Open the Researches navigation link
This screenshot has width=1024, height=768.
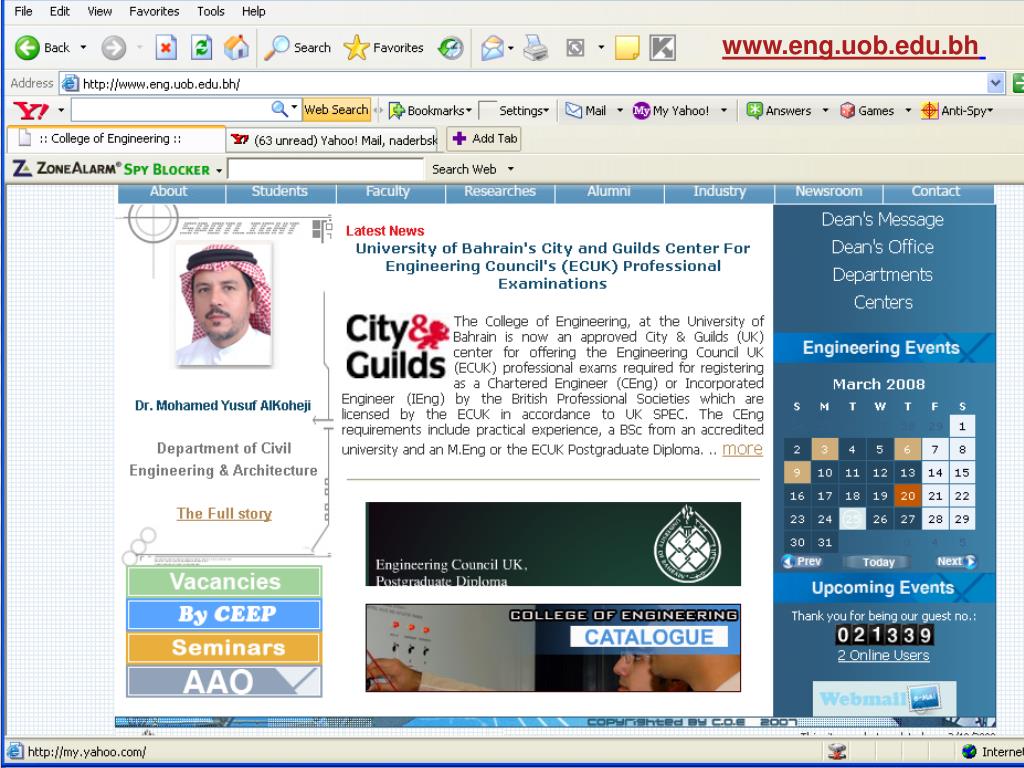[x=500, y=191]
